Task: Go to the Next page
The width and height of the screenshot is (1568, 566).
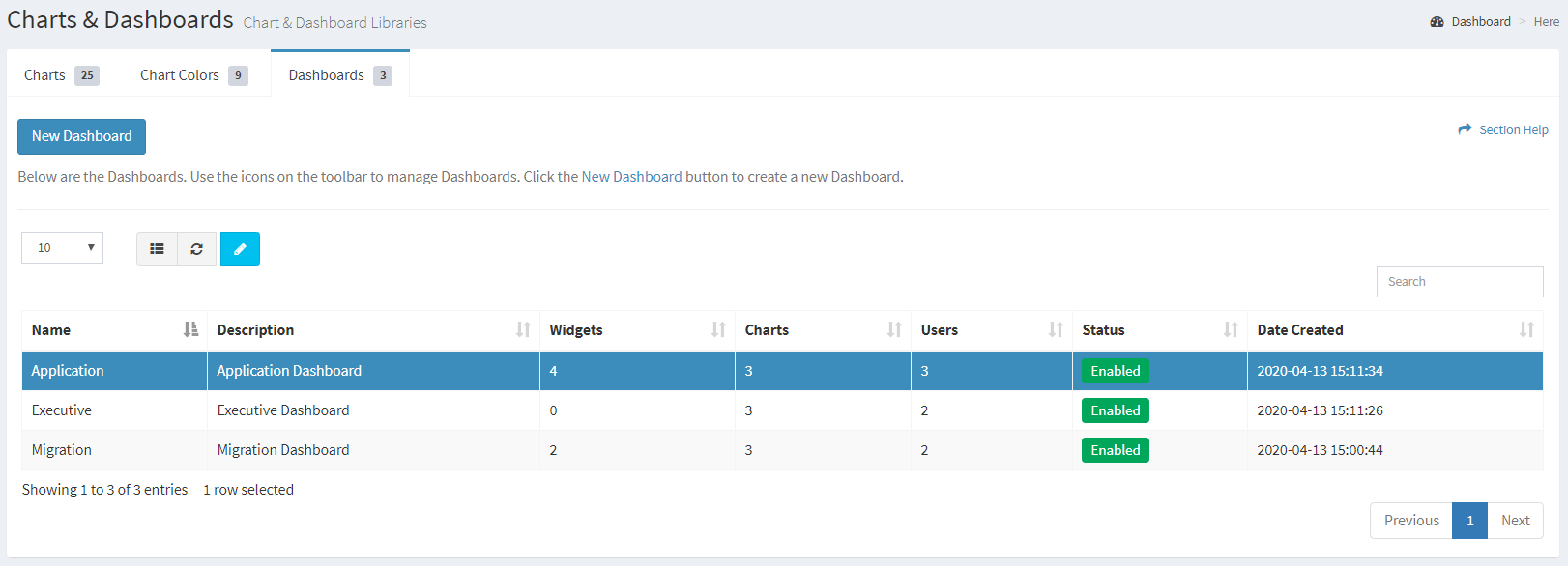Action: [1515, 521]
